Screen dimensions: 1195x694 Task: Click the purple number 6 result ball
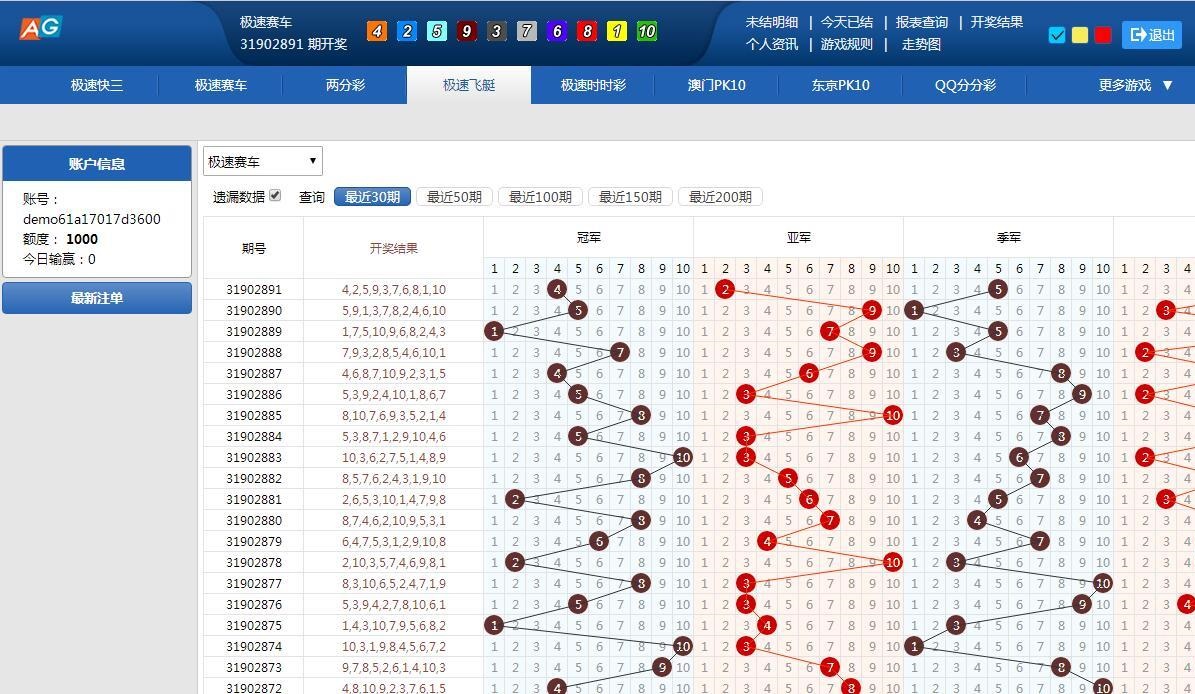click(x=557, y=32)
